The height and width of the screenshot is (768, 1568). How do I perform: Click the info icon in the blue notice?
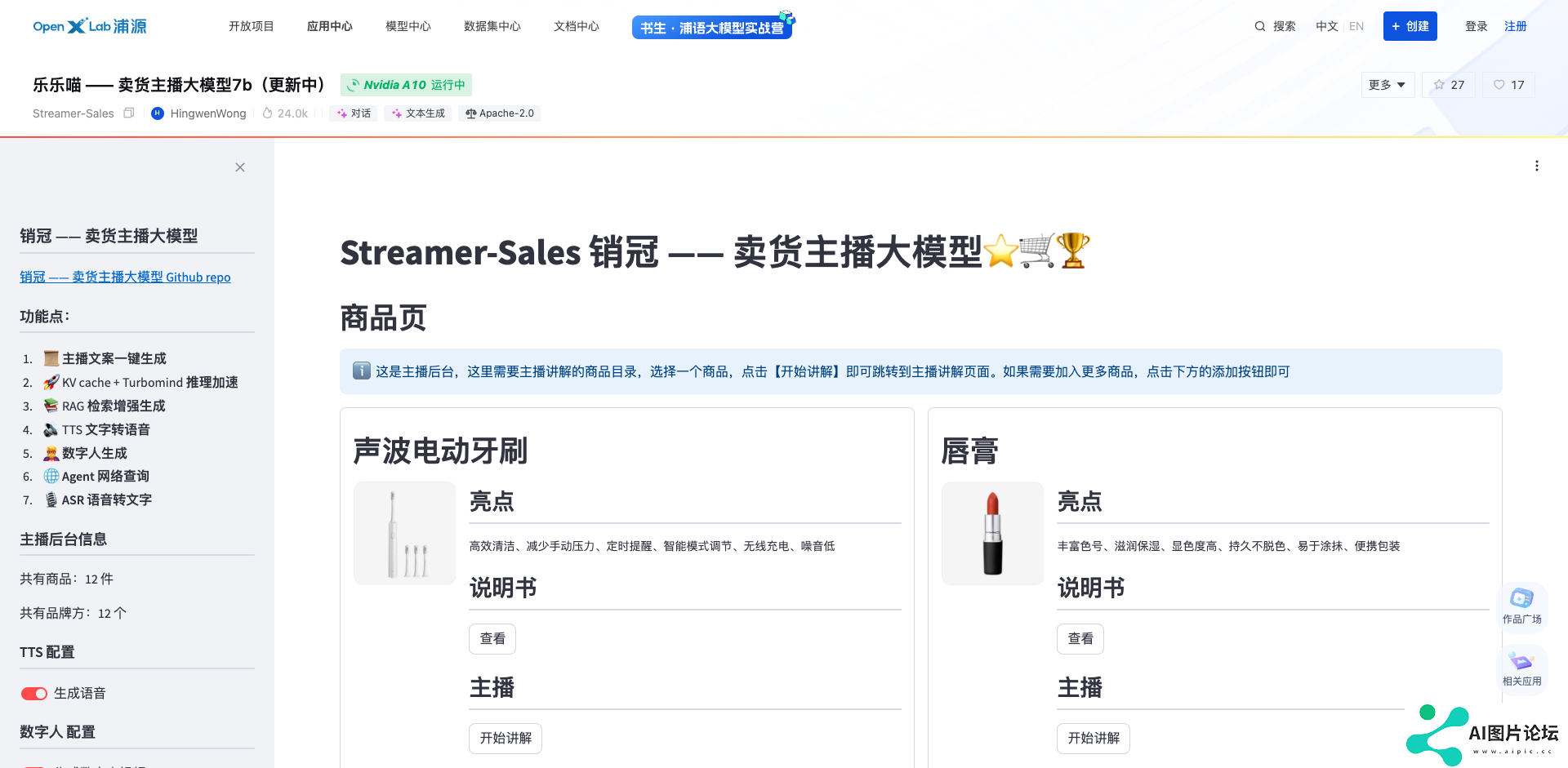tap(362, 371)
